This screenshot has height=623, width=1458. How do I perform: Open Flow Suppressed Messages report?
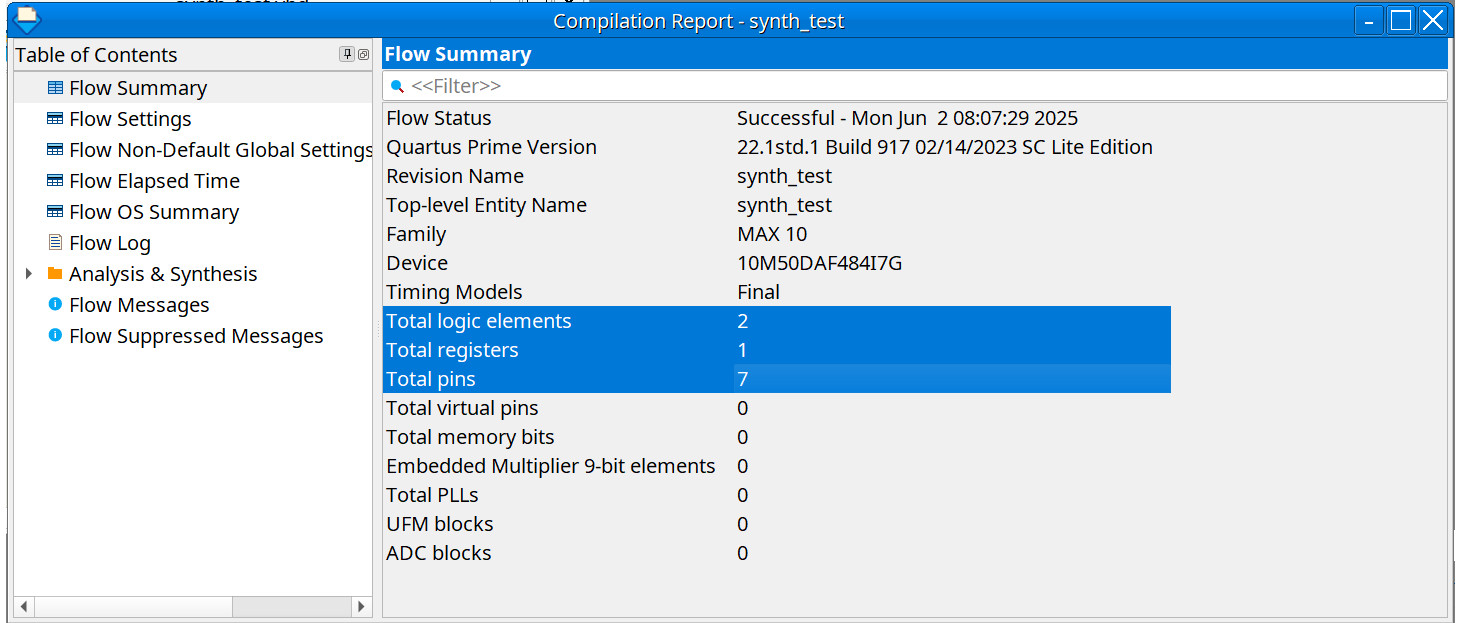[196, 336]
